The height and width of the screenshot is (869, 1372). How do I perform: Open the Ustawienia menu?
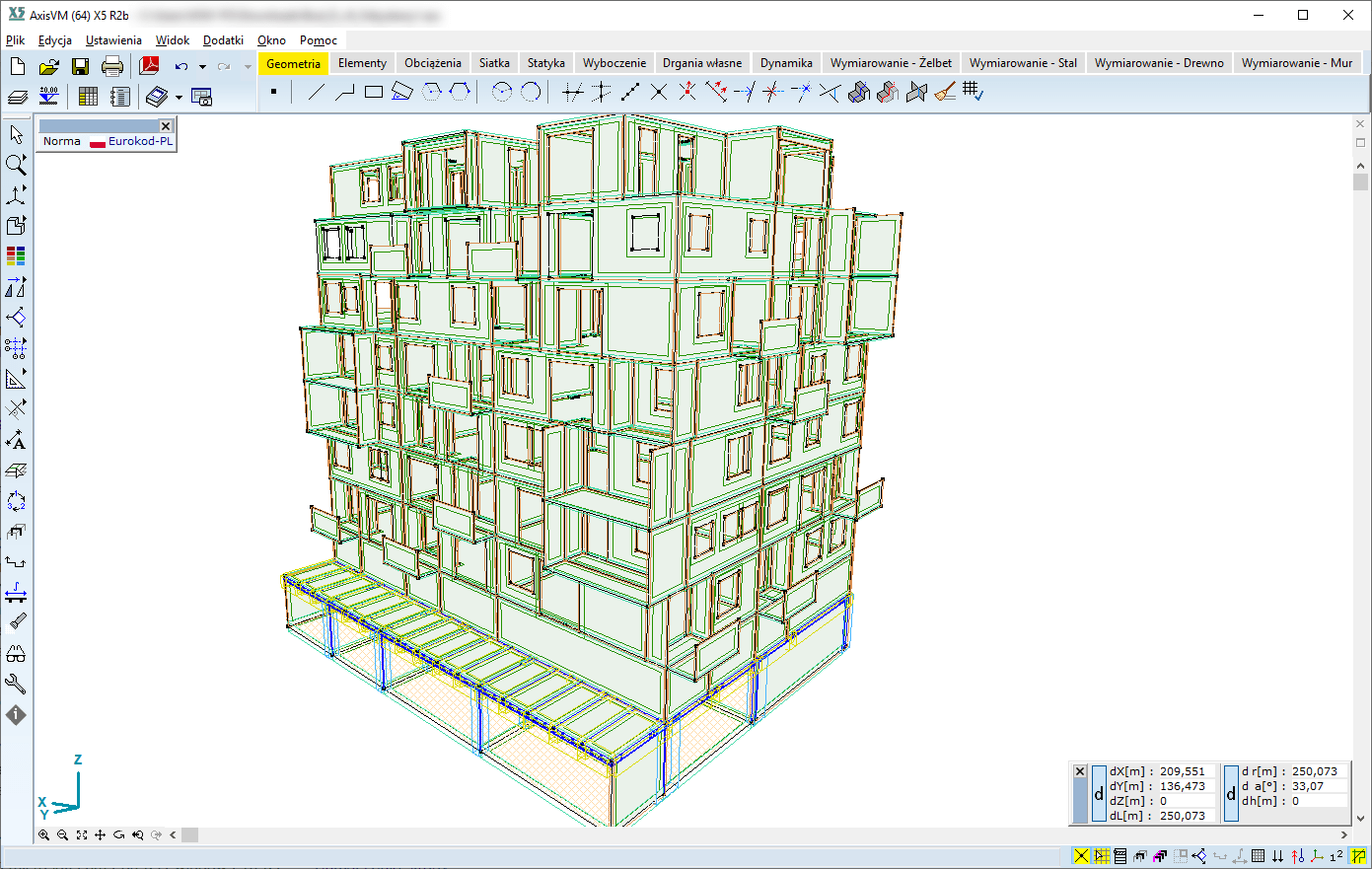click(x=113, y=40)
